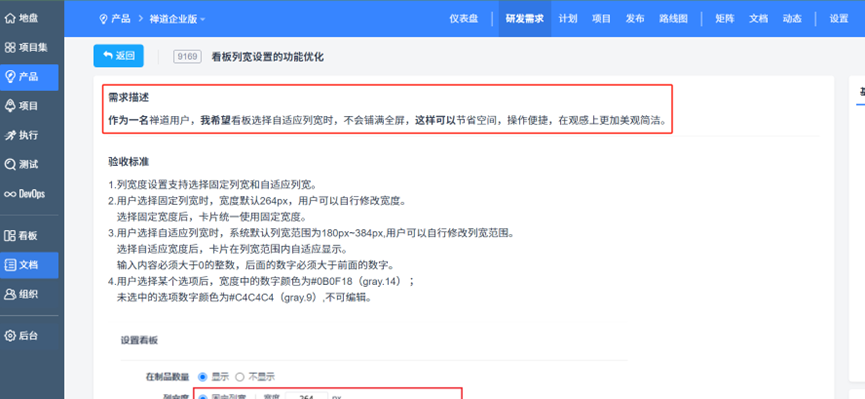Open the 设置 menu in top bar
Viewport: 865px width, 399px height.
839,19
